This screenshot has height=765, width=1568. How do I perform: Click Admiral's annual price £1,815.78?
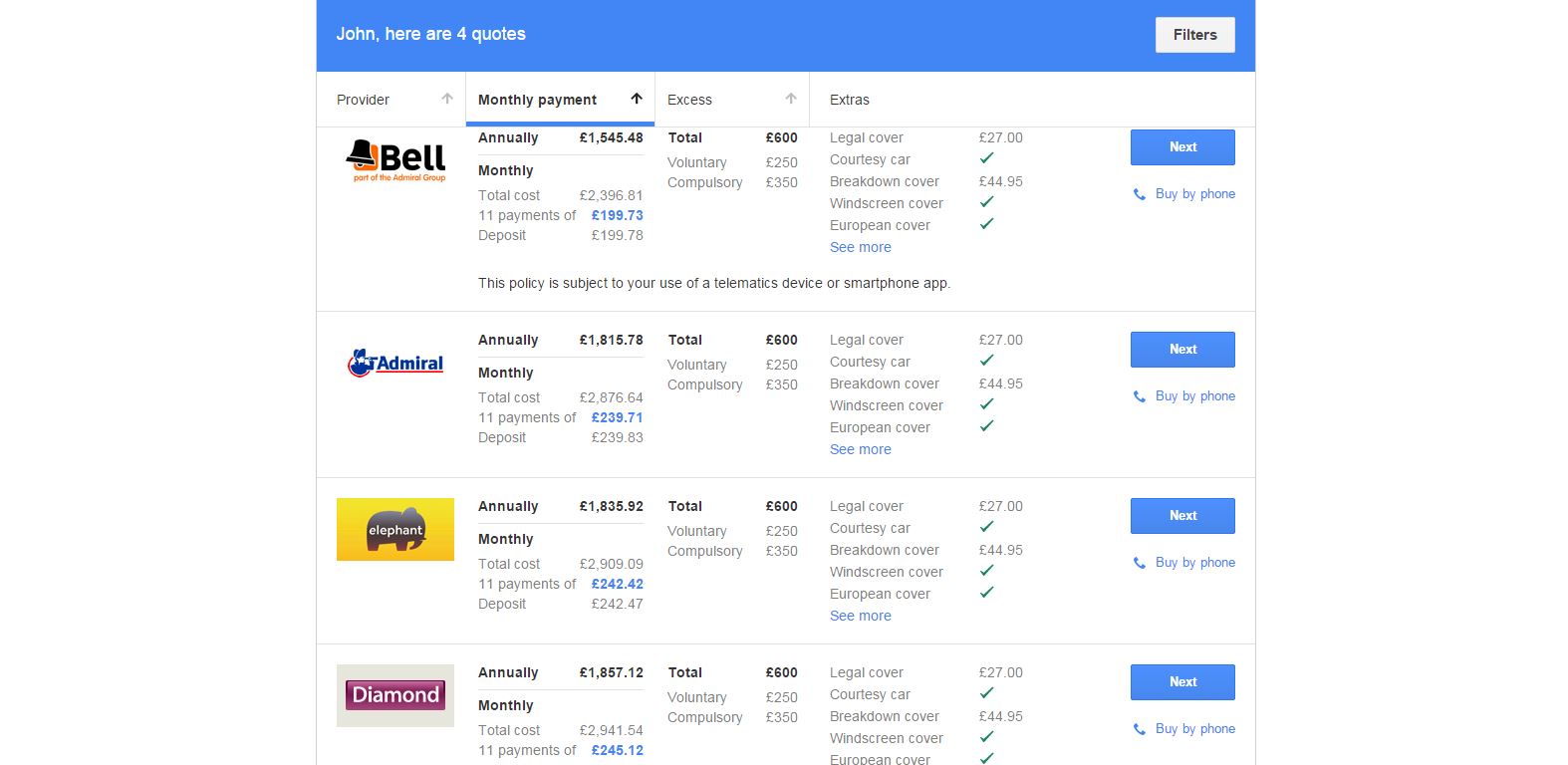(x=612, y=340)
